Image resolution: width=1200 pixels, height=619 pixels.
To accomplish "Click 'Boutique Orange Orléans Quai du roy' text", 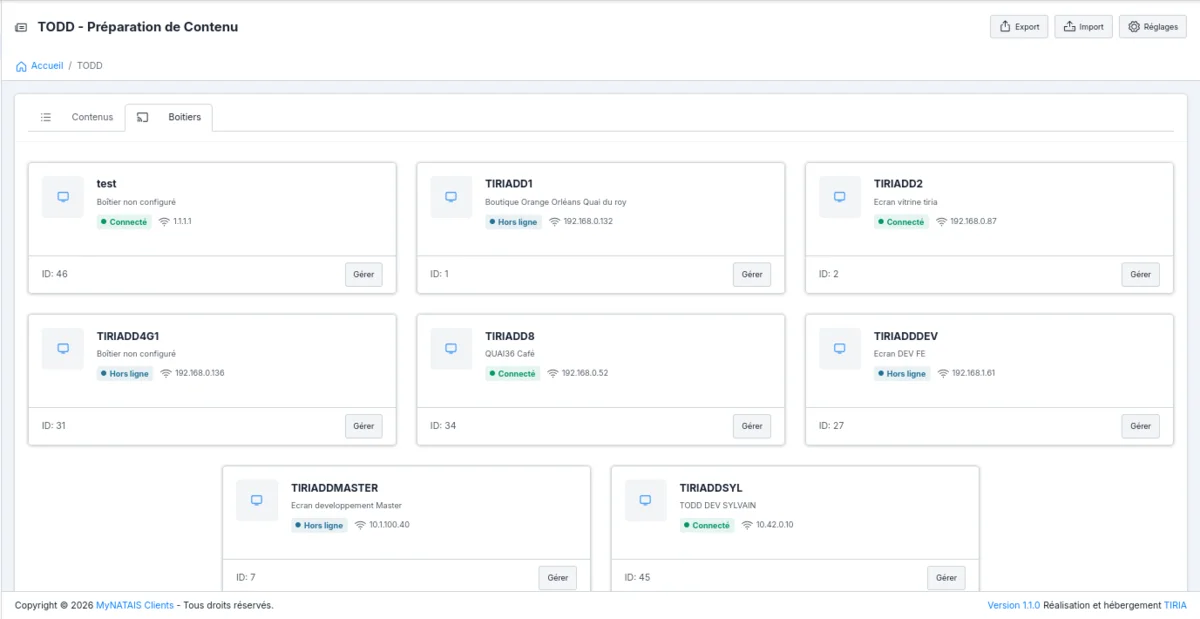I will point(556,202).
